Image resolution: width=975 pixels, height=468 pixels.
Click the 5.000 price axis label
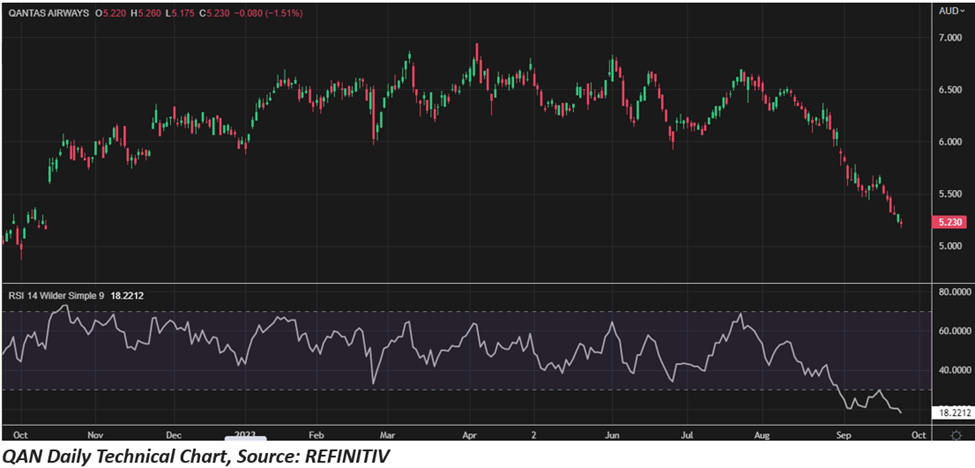pyautogui.click(x=950, y=245)
